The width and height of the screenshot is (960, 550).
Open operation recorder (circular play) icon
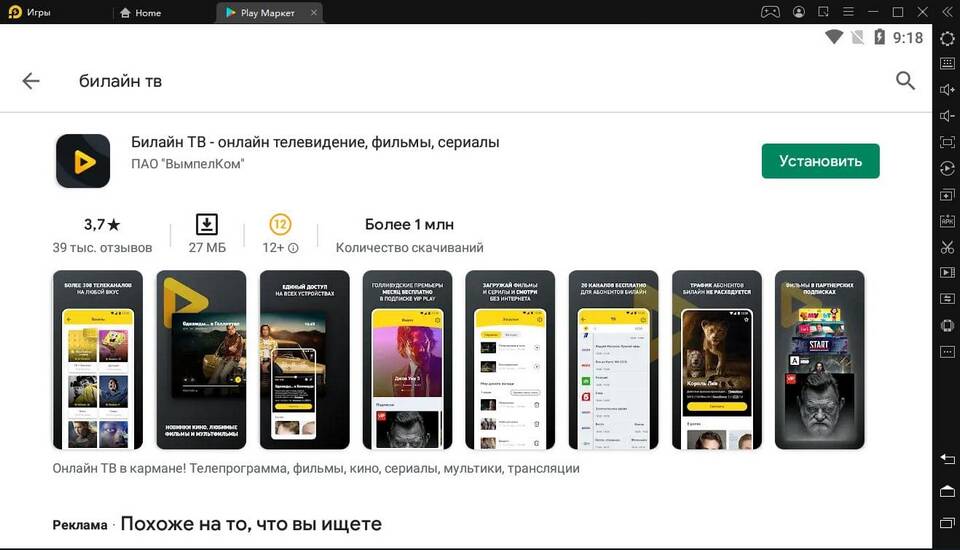point(947,168)
